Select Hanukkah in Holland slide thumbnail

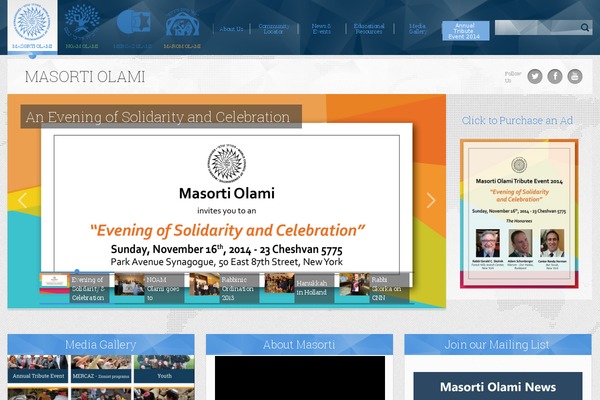[299, 288]
